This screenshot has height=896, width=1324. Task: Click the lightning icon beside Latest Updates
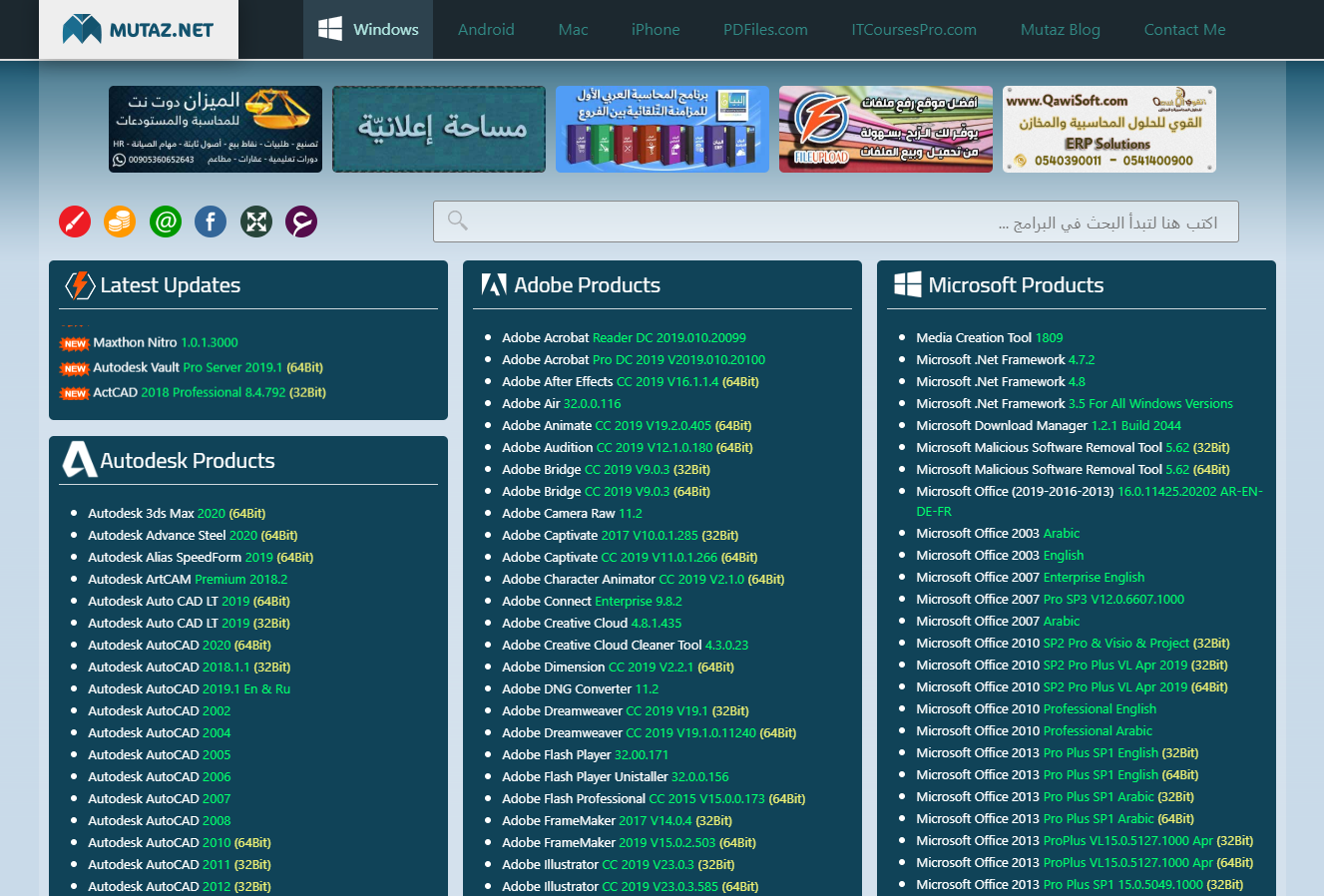click(80, 285)
